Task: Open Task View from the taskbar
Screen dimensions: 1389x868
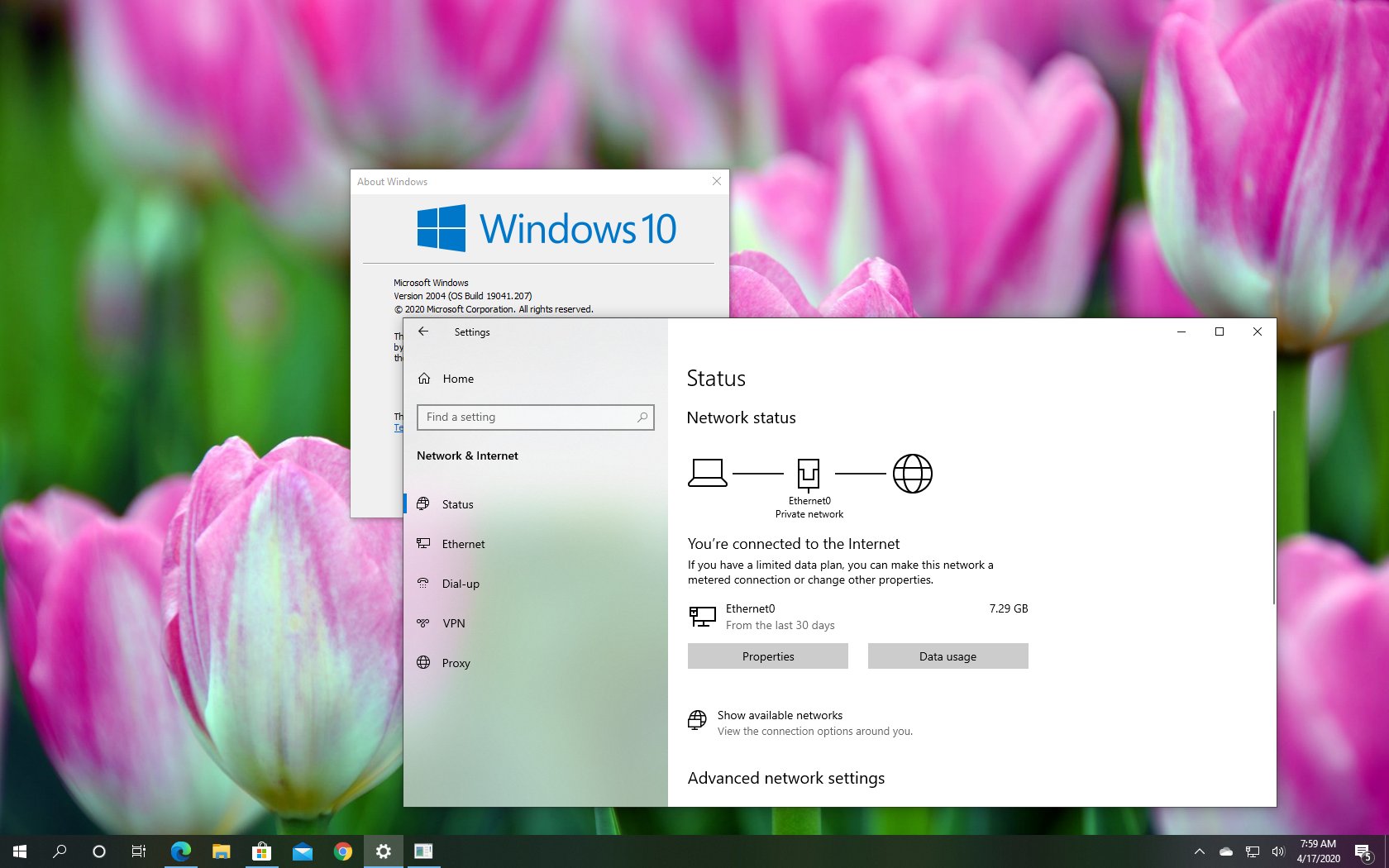Action: point(138,851)
